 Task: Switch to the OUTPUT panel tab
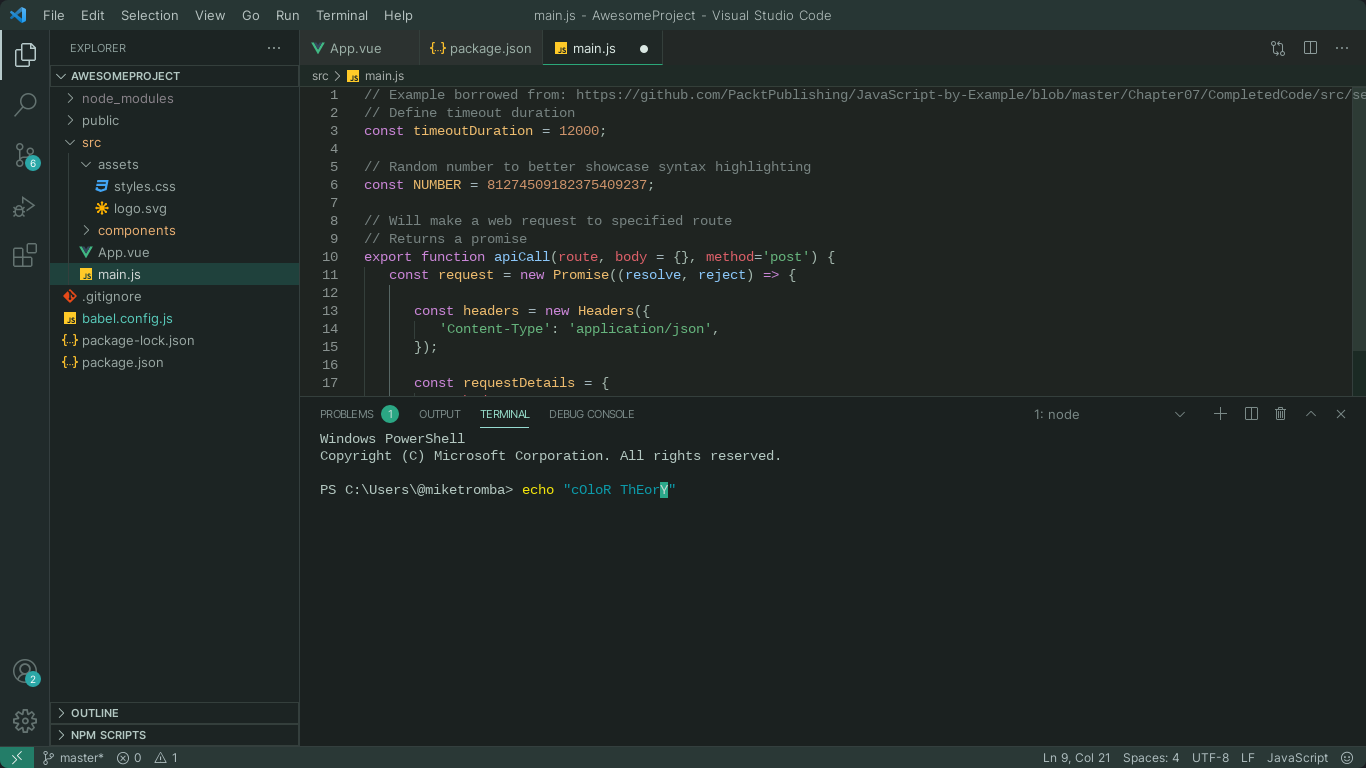point(440,414)
